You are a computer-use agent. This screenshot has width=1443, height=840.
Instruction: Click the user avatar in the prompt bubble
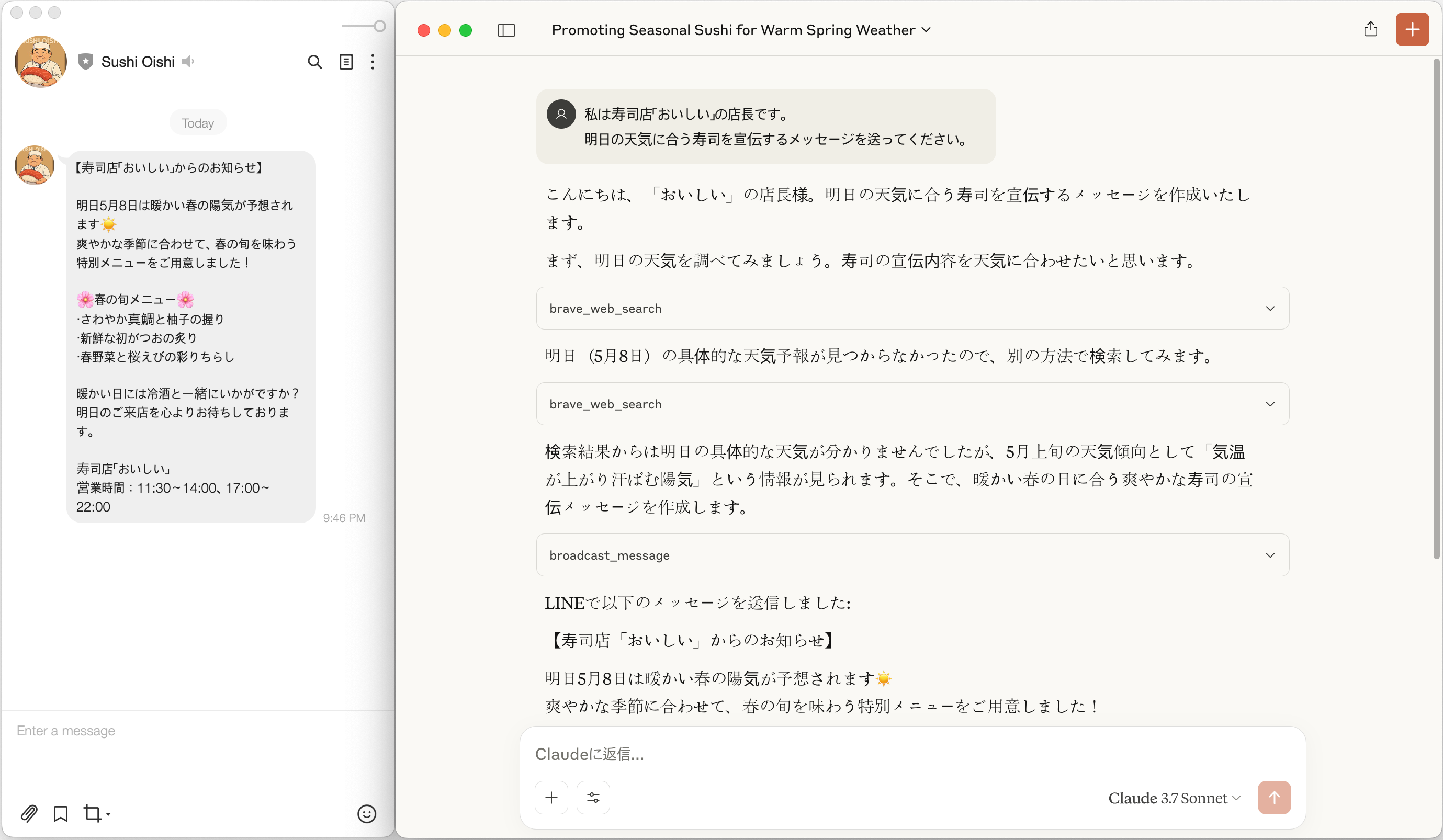pyautogui.click(x=561, y=115)
